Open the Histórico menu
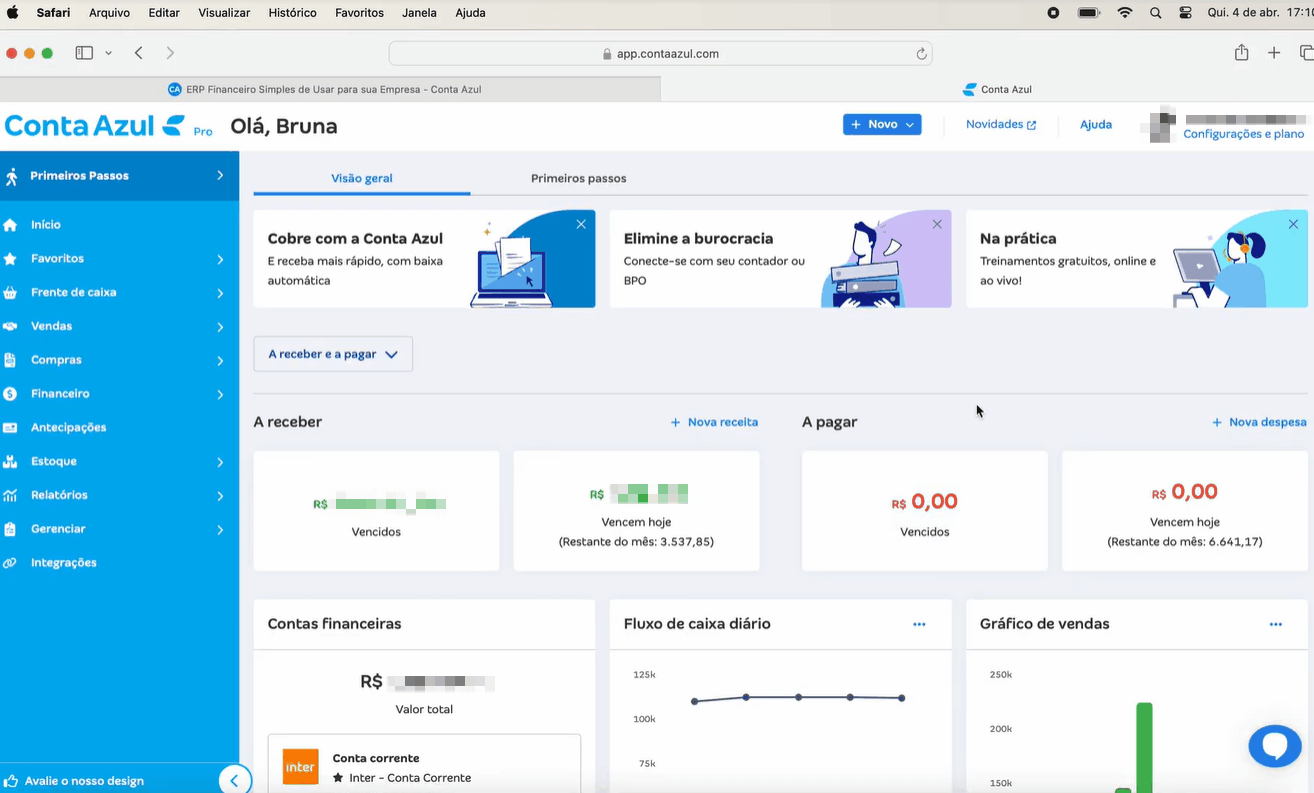1314x793 pixels. [293, 13]
